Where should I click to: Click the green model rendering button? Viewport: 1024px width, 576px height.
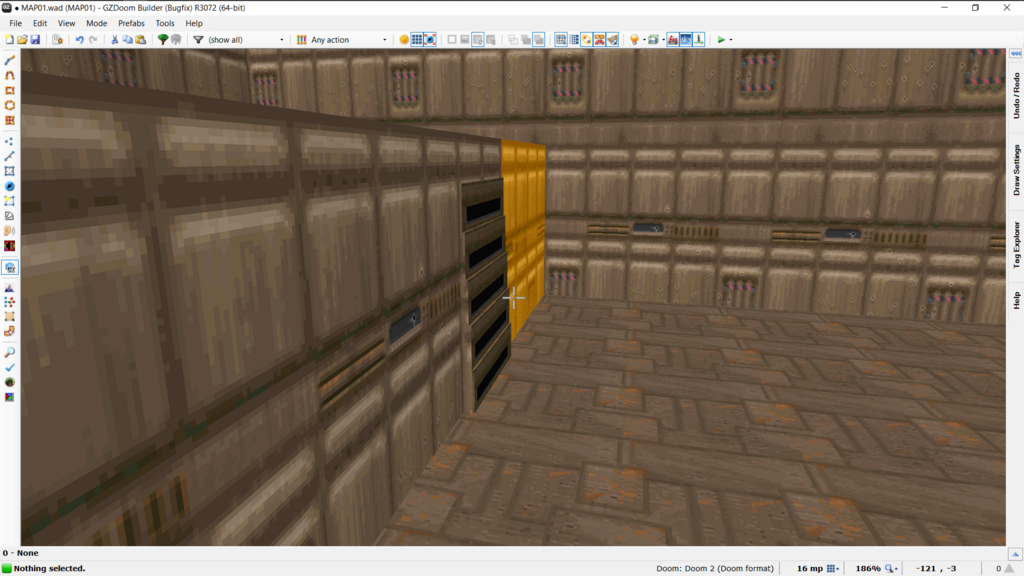653,40
